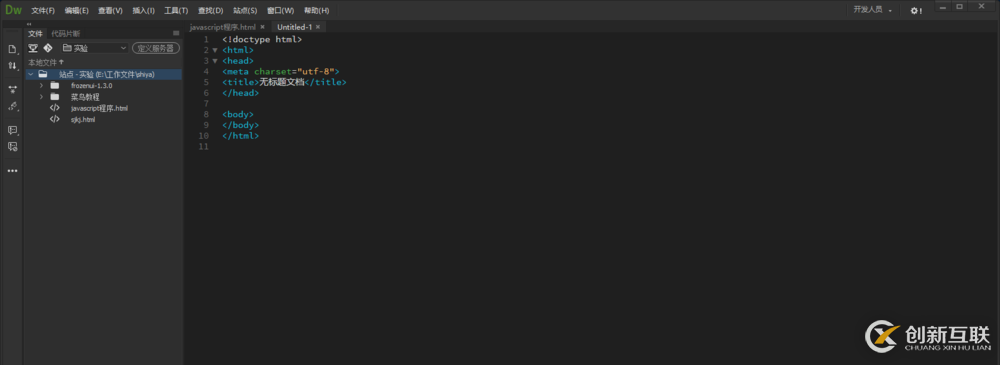Open the 编辑(E) menu

pyautogui.click(x=77, y=11)
